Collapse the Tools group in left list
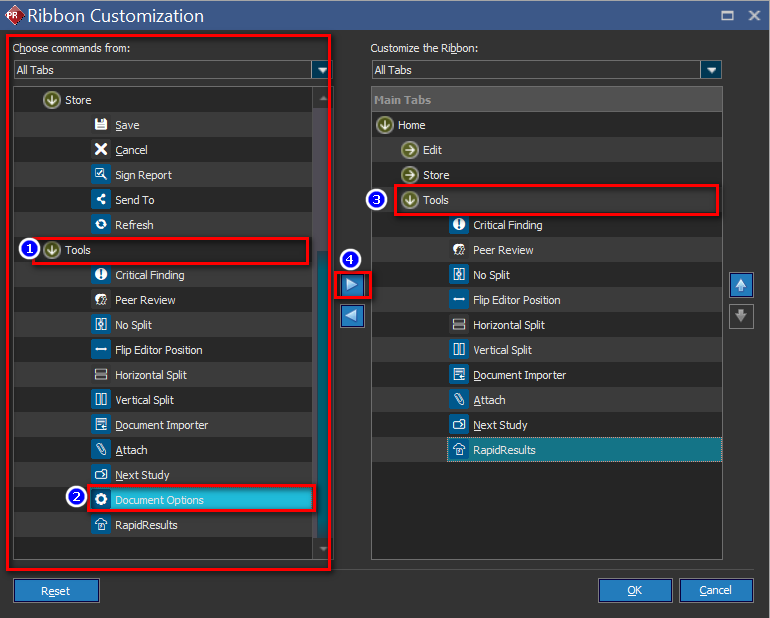This screenshot has height=618, width=770. point(52,250)
